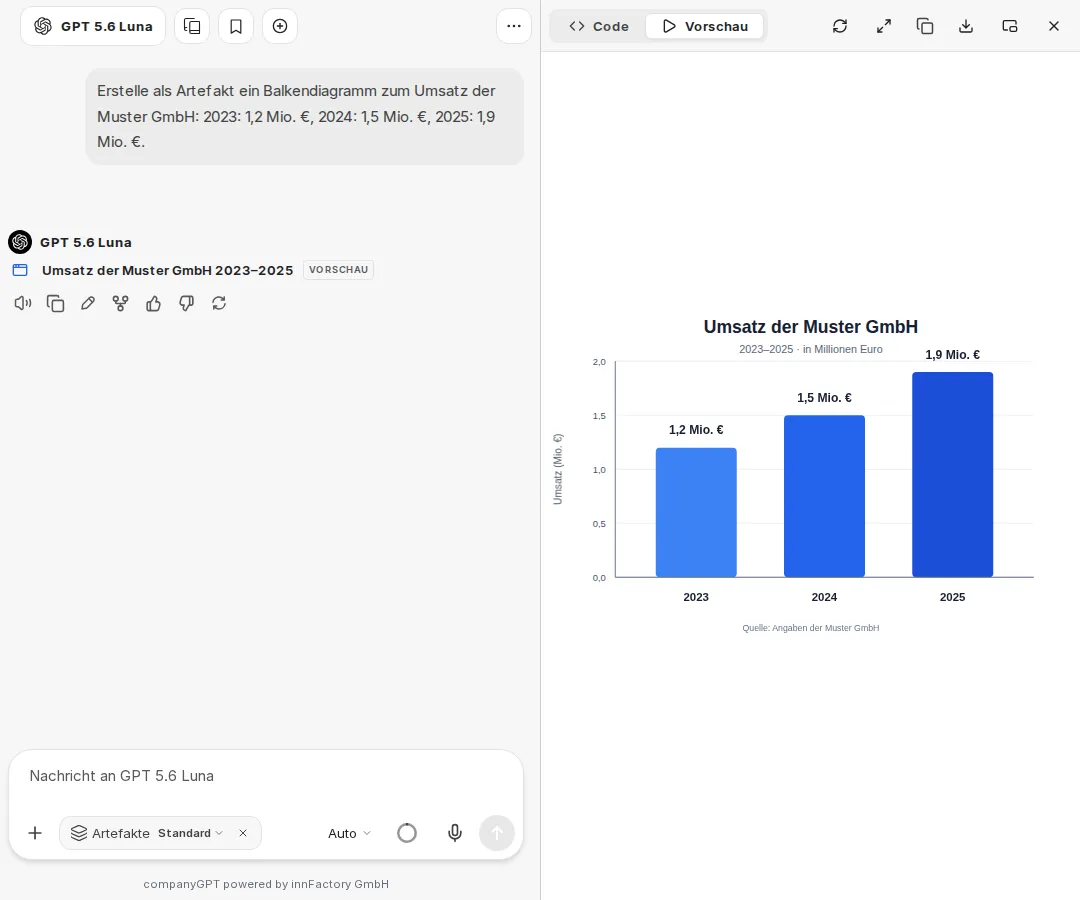The height and width of the screenshot is (900, 1080).
Task: Click the fork conversation icon
Action: point(121,303)
